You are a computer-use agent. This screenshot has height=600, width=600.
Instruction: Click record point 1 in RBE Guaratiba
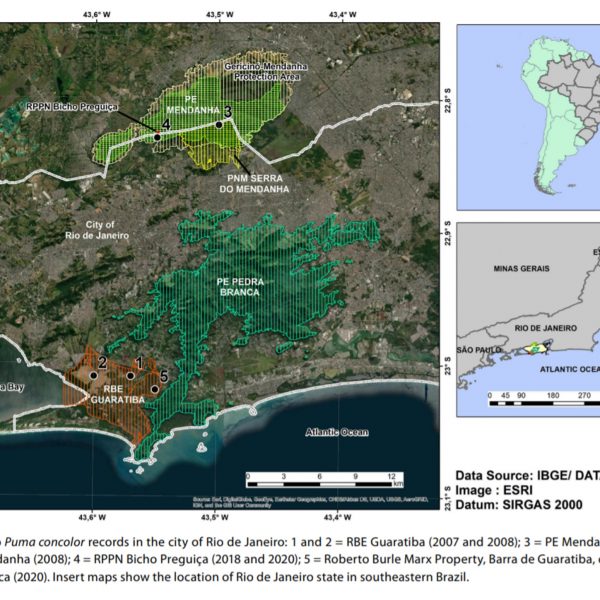tap(131, 376)
